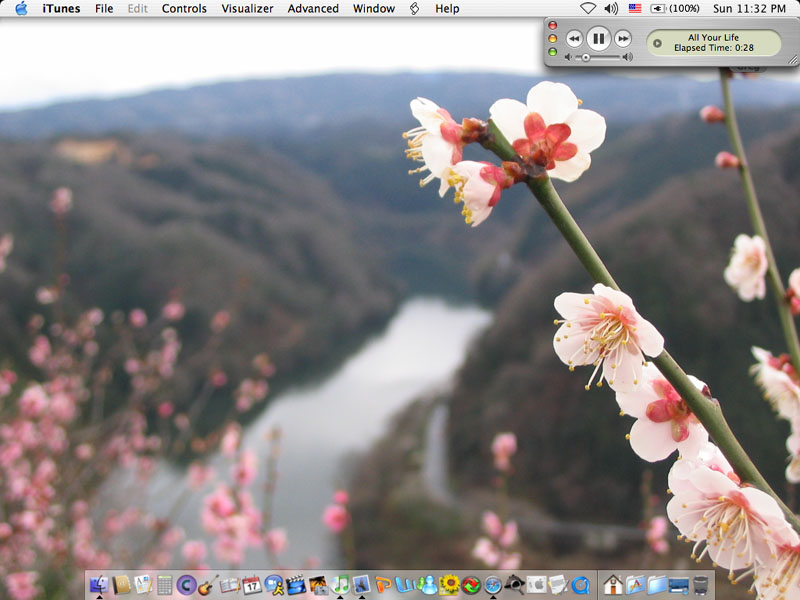Open the system volume menu bar control
800x600 pixels.
[611, 8]
